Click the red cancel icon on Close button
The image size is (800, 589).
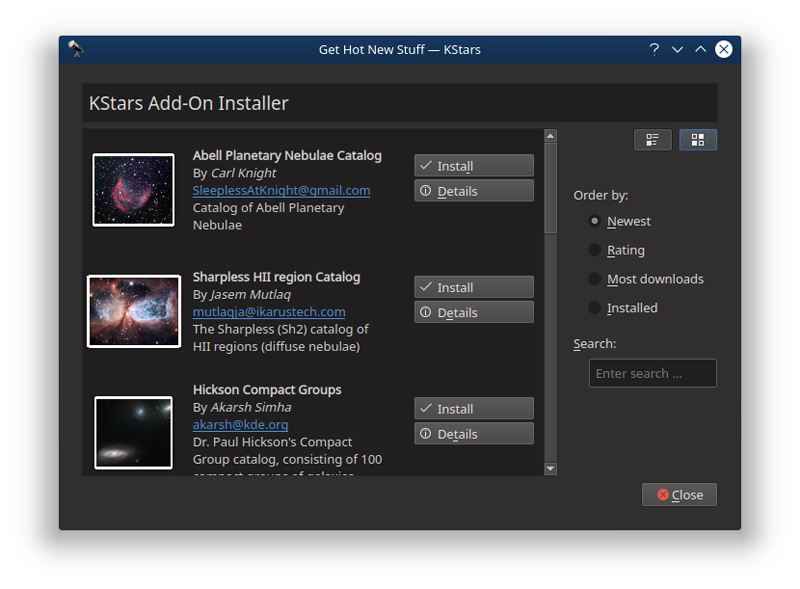pyautogui.click(x=661, y=494)
